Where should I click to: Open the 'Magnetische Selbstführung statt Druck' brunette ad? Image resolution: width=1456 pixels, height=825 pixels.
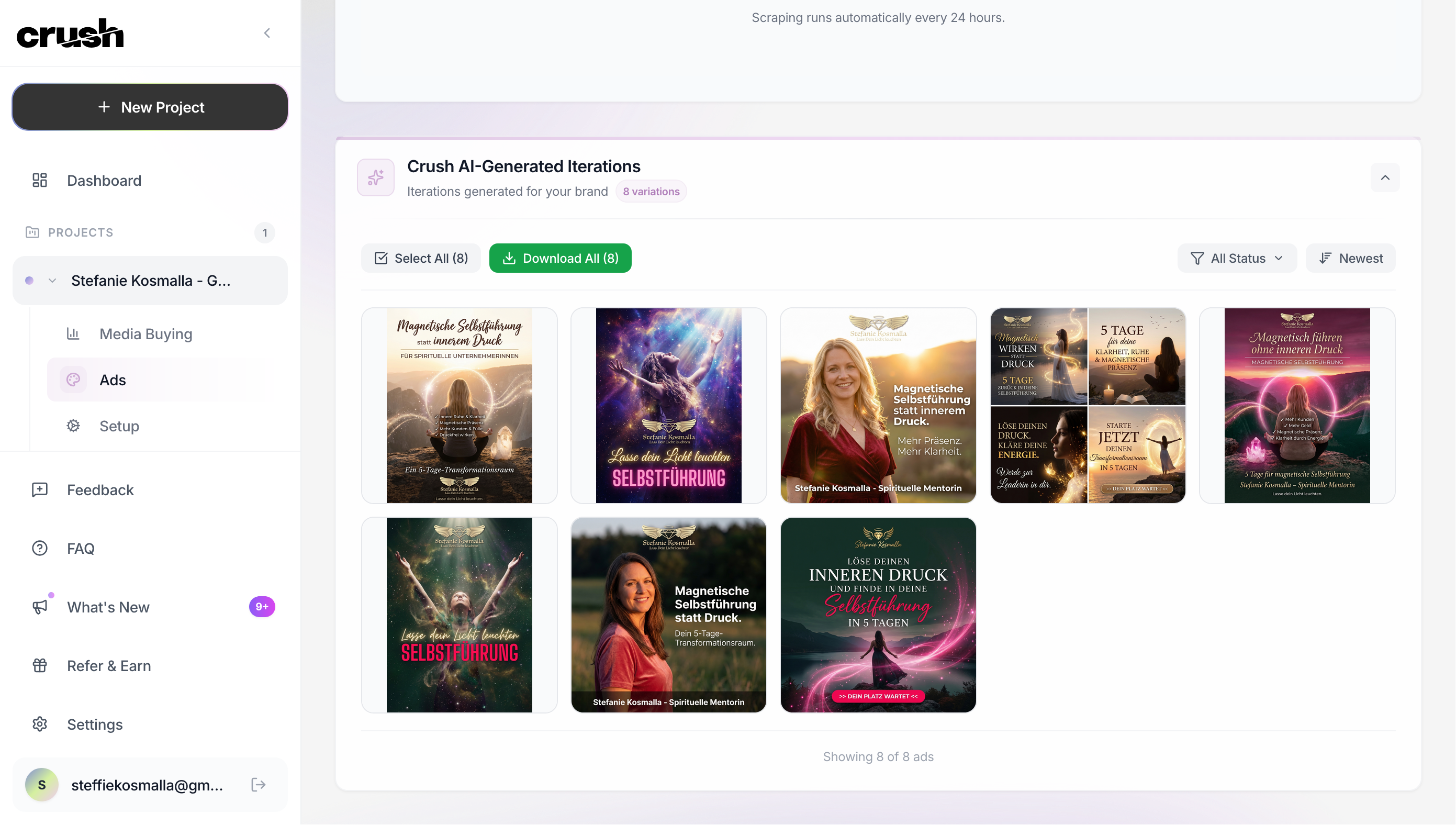tap(668, 615)
